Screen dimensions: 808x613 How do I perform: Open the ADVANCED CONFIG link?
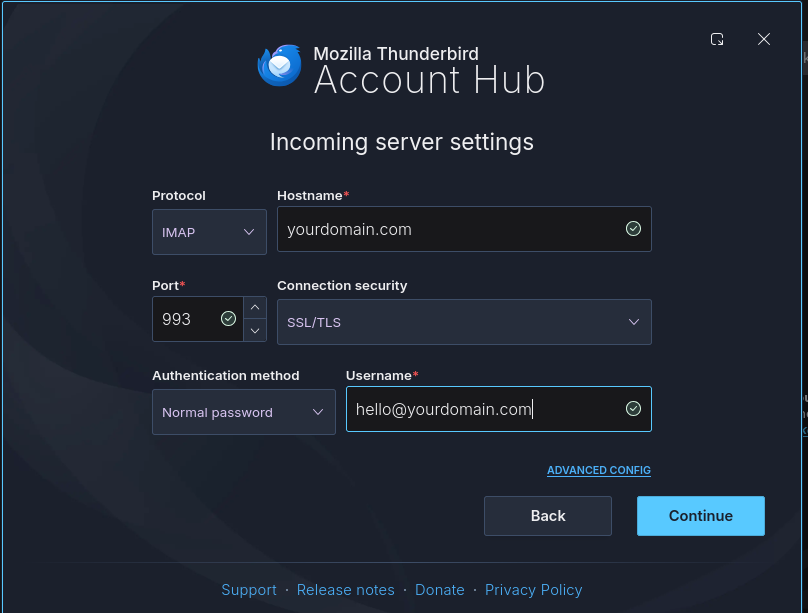click(599, 470)
